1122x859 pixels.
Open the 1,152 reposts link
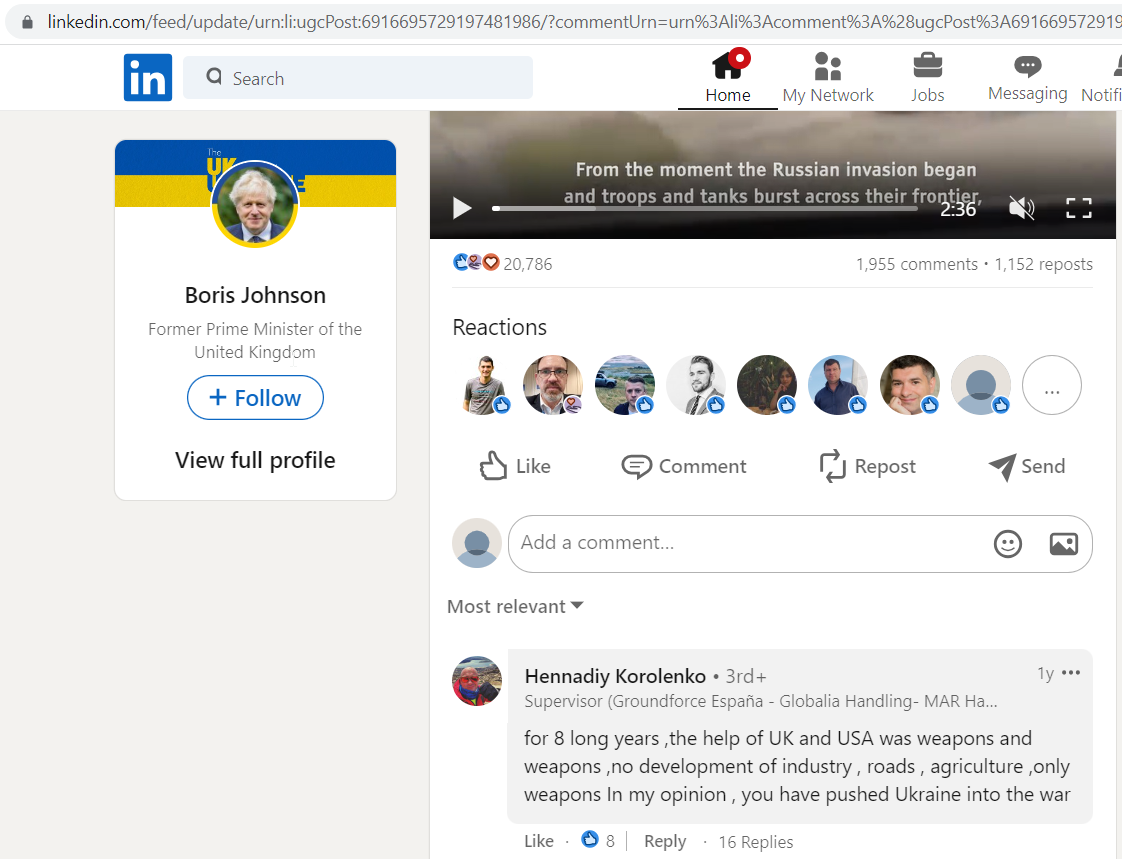[x=1043, y=264]
